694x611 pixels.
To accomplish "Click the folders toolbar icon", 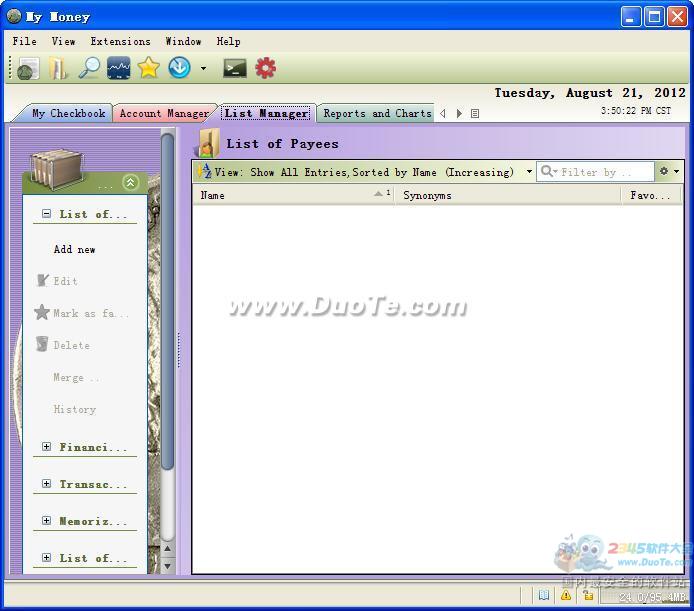I will [x=58, y=69].
